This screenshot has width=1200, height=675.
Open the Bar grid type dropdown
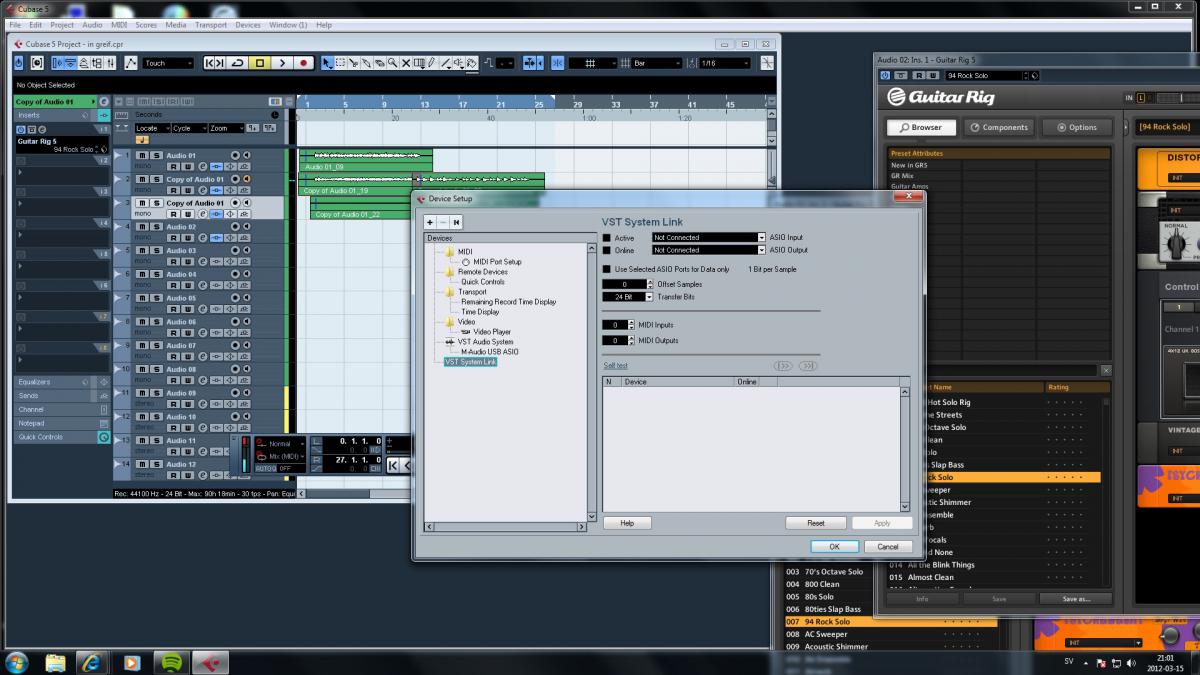[657, 63]
